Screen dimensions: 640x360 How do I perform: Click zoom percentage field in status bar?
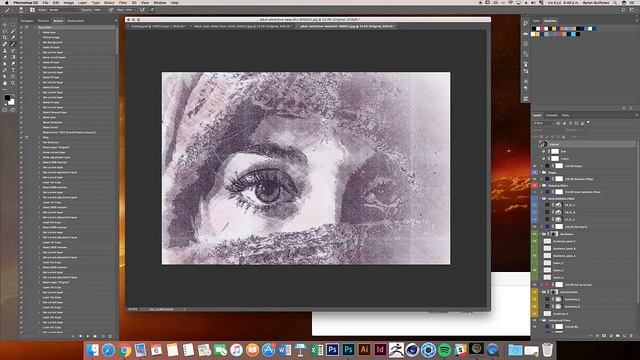point(133,309)
